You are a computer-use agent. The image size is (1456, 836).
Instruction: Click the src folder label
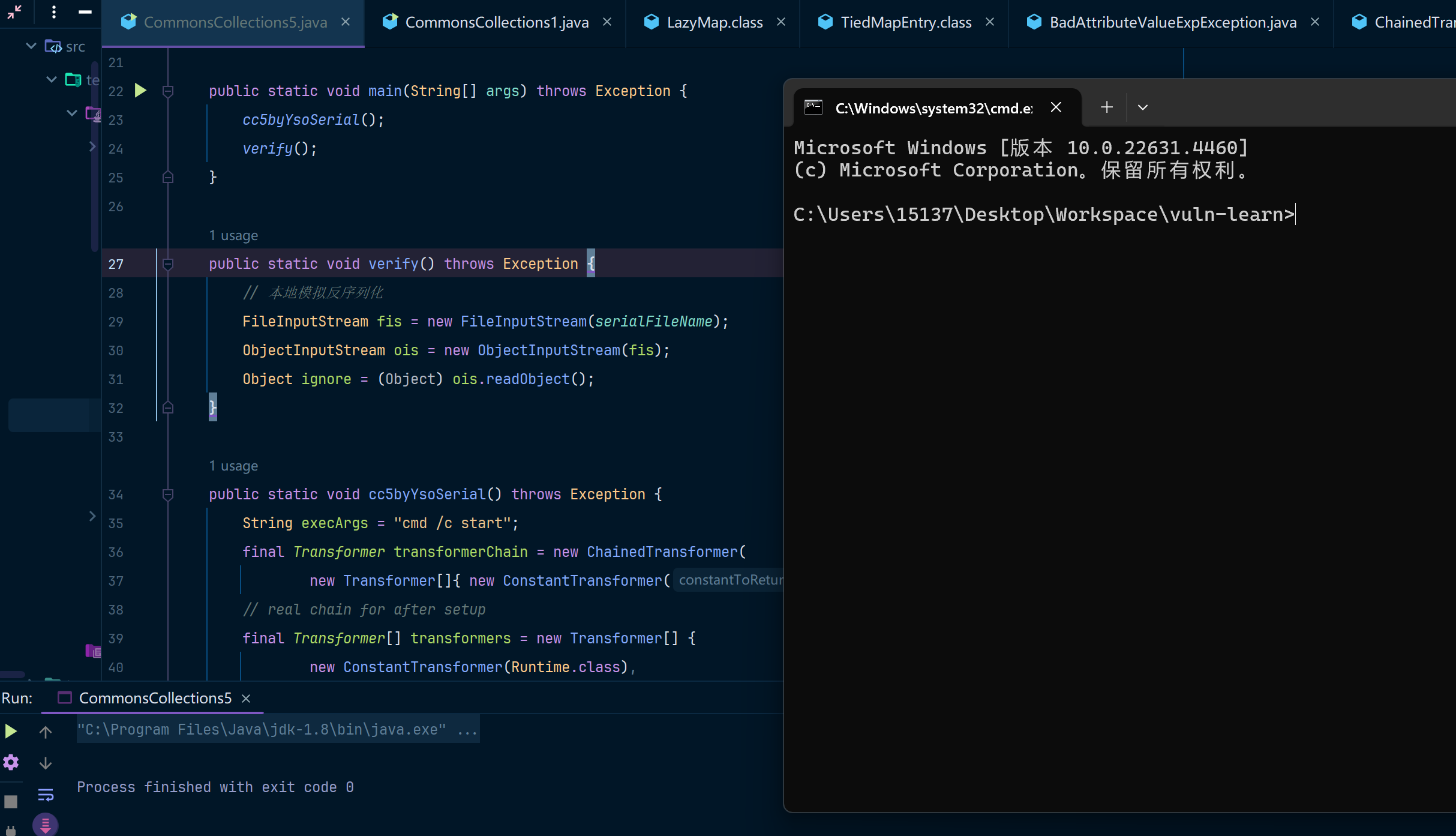click(x=75, y=46)
